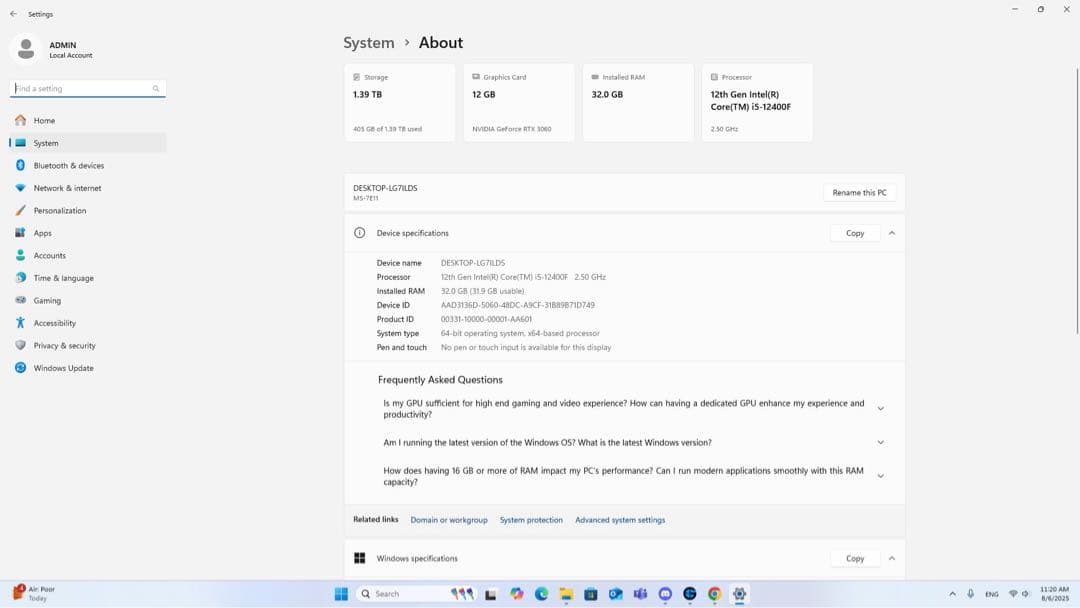
Task: Collapse the Windows specifications section
Action: (x=891, y=558)
